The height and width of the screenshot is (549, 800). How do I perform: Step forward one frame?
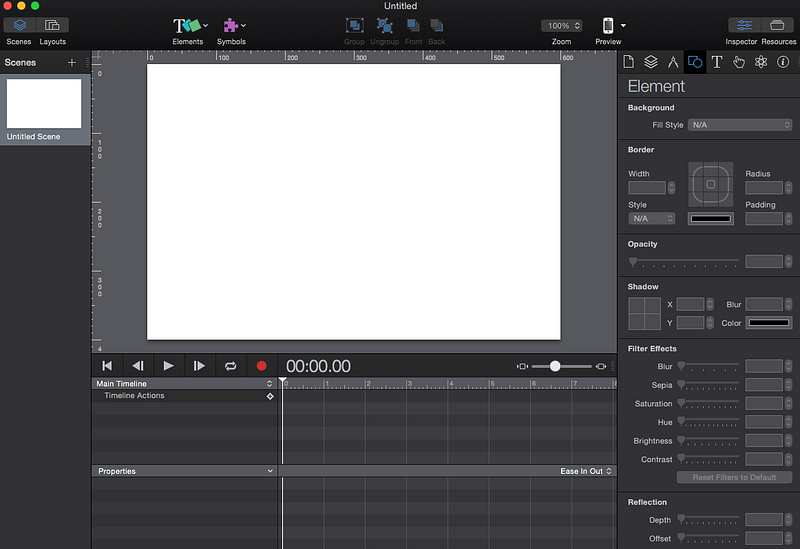pos(199,366)
